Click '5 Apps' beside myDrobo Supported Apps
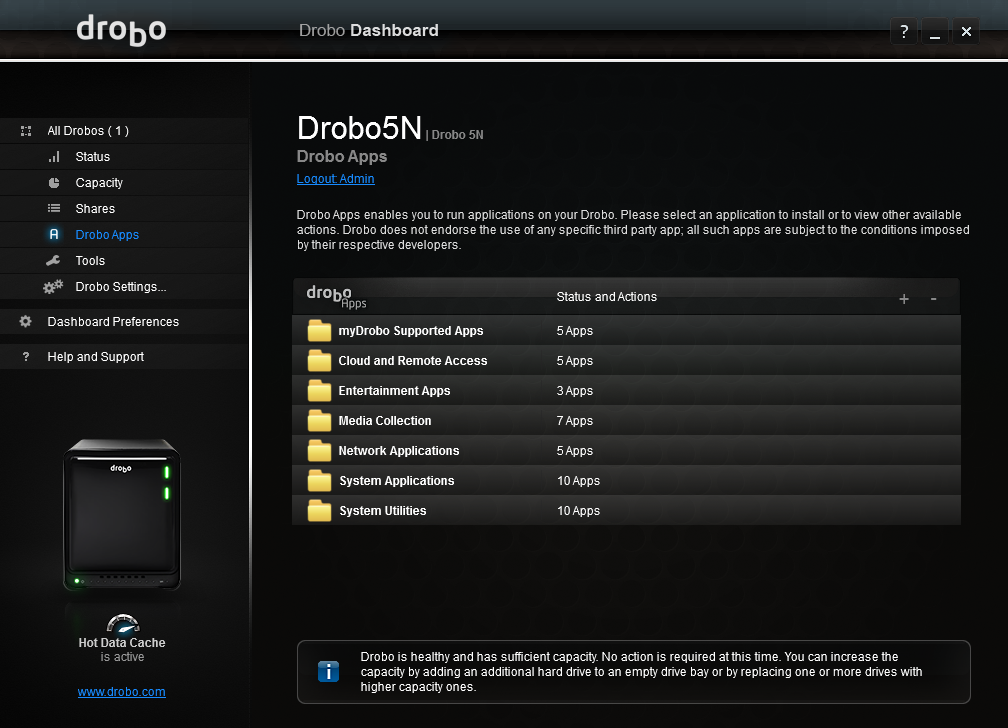This screenshot has height=728, width=1008. [575, 331]
